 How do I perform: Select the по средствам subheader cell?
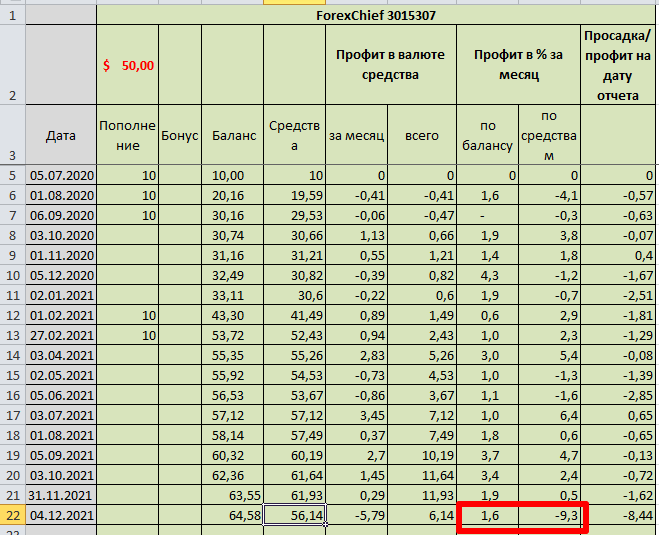[x=549, y=135]
